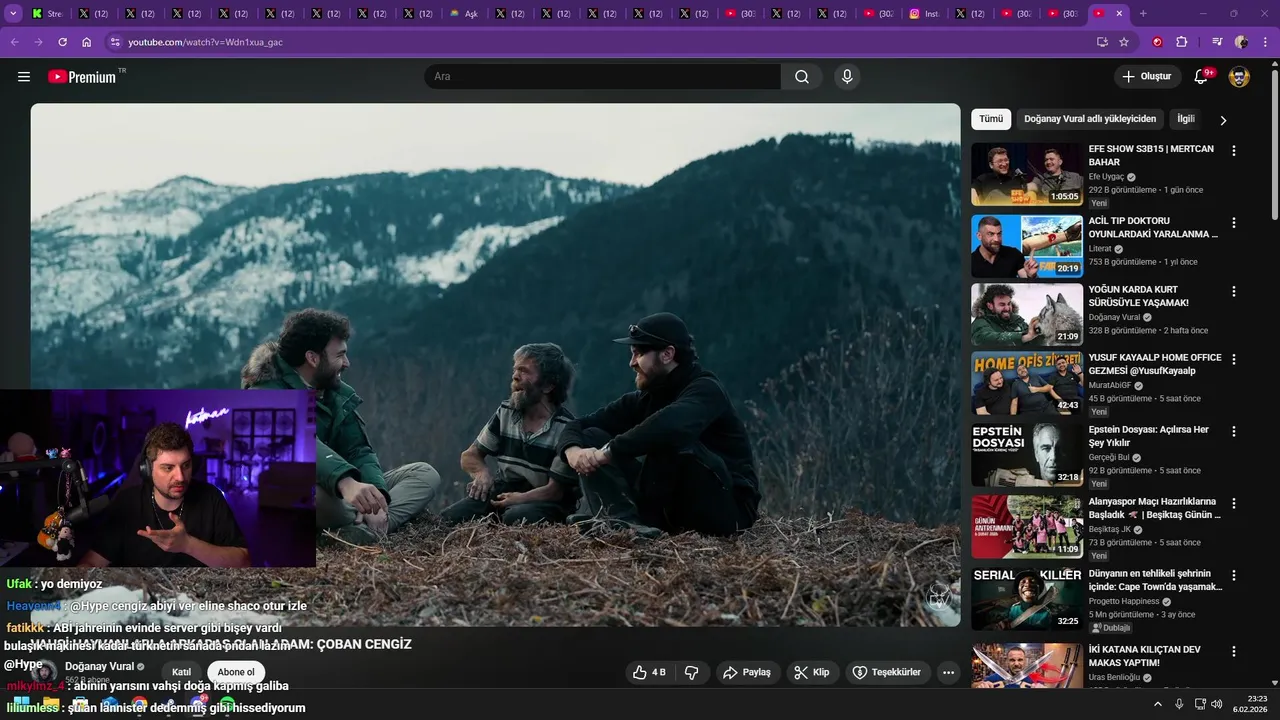Image resolution: width=1280 pixels, height=720 pixels.
Task: Start voice search with the microphone
Action: click(847, 77)
